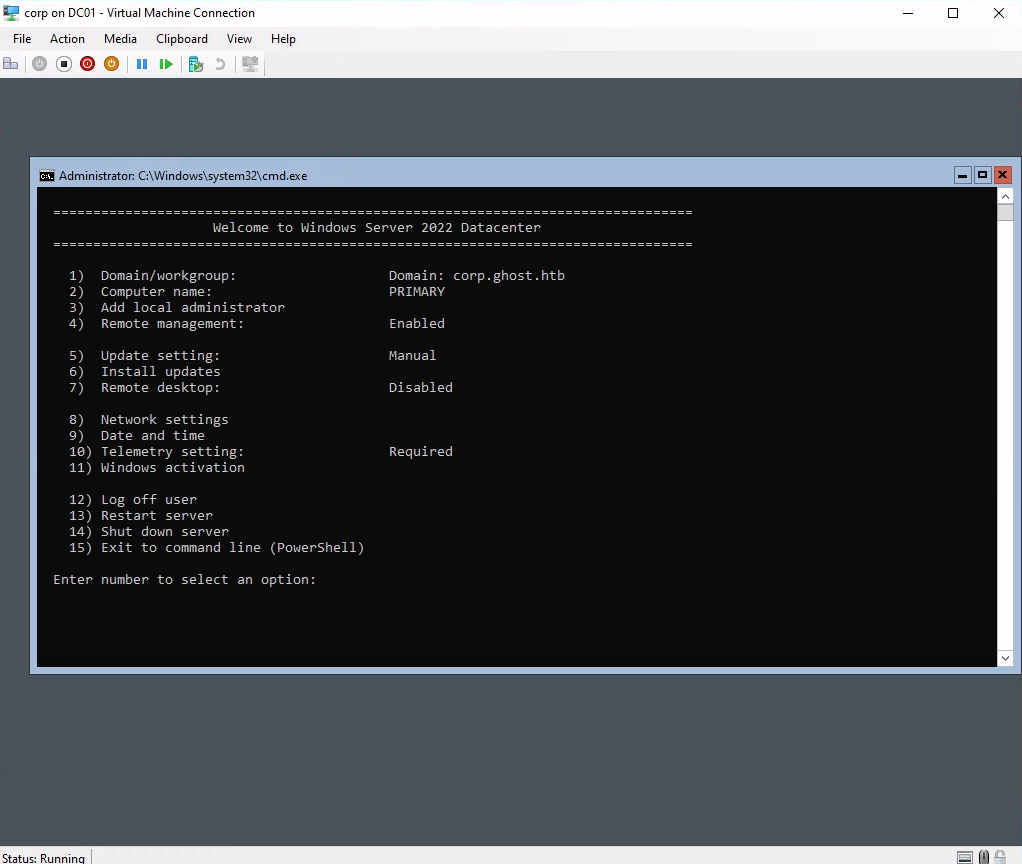
Task: Click console scrollbar up arrow
Action: tap(1005, 196)
